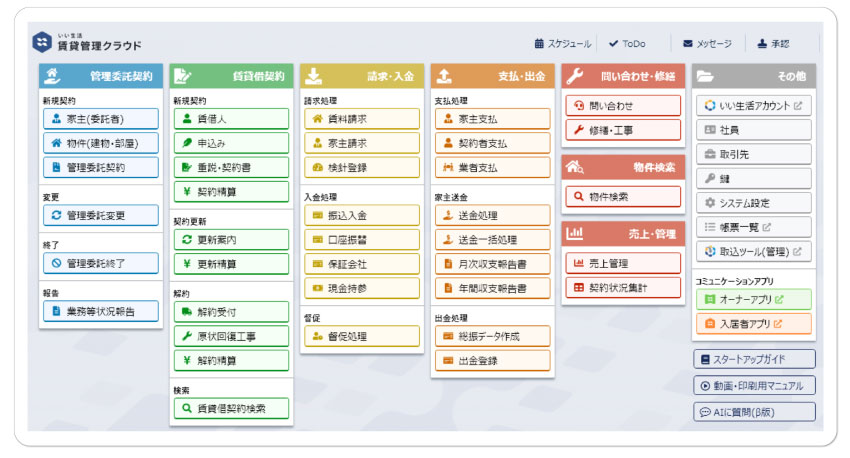Open 賃貸借契約検索 button
The width and height of the screenshot is (850, 458).
pyautogui.click(x=231, y=409)
